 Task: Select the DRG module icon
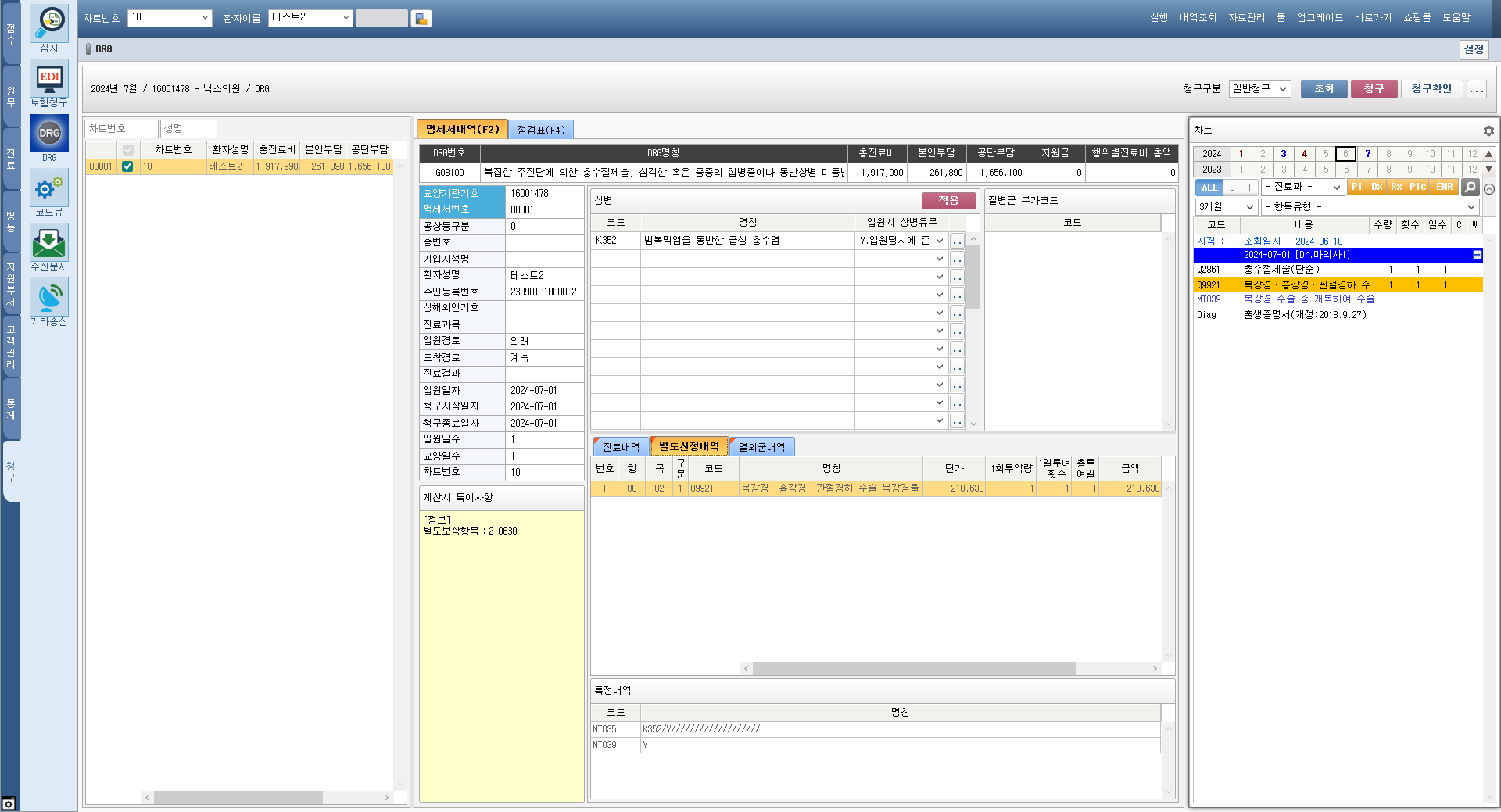click(48, 134)
